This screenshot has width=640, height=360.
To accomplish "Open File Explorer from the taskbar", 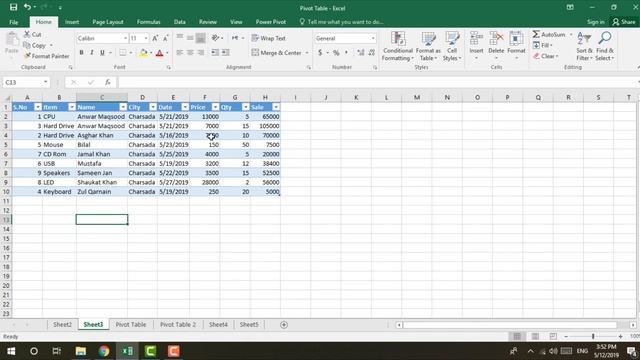I will [x=81, y=351].
